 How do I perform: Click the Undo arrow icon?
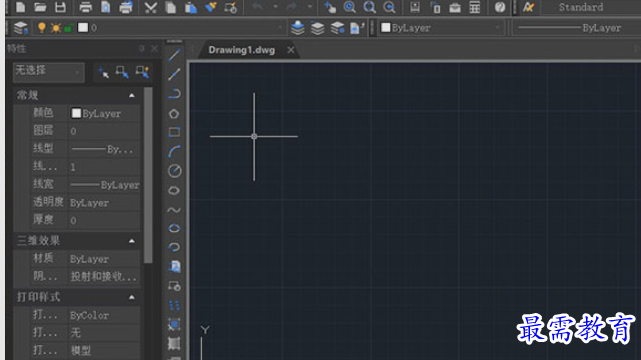(258, 7)
